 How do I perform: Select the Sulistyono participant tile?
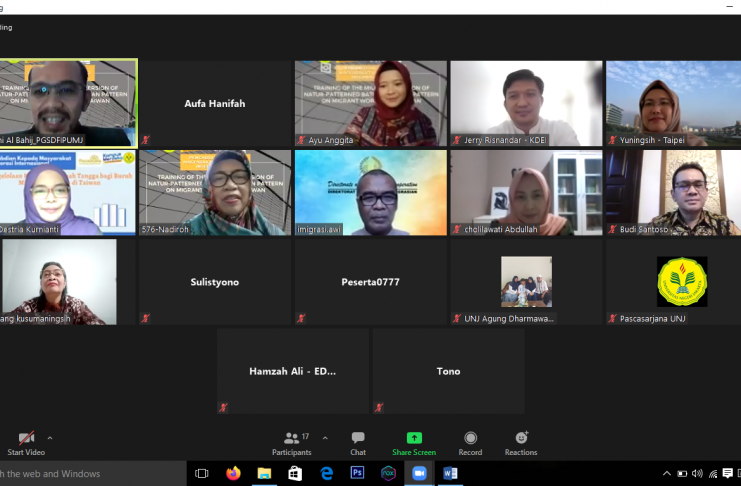click(215, 282)
